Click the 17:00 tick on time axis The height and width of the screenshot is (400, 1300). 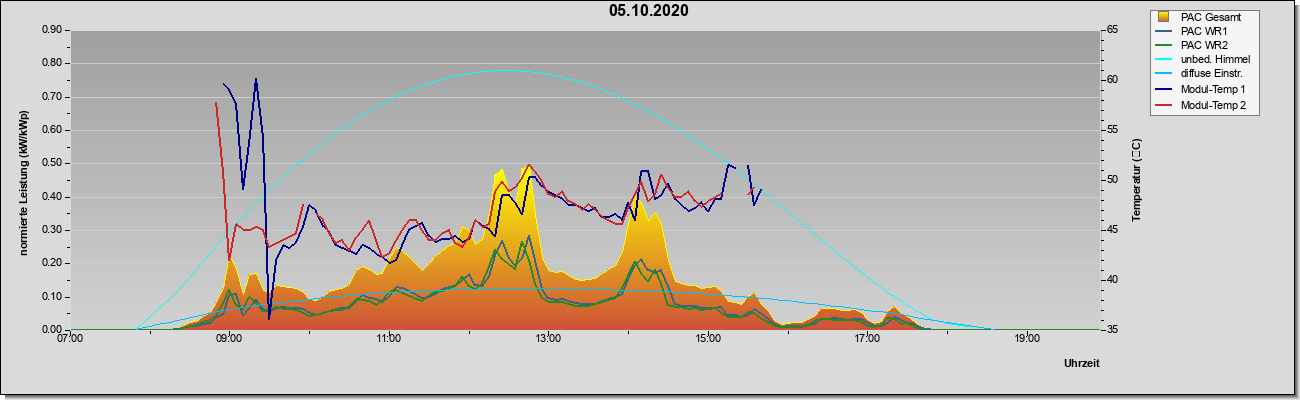[867, 339]
